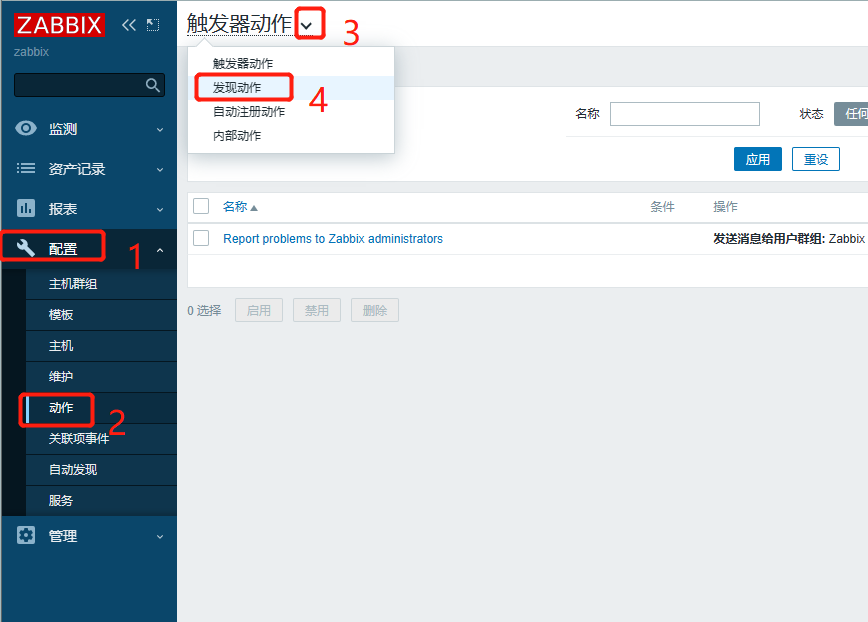Open 服务 submenu item
The height and width of the screenshot is (622, 868).
point(101,501)
